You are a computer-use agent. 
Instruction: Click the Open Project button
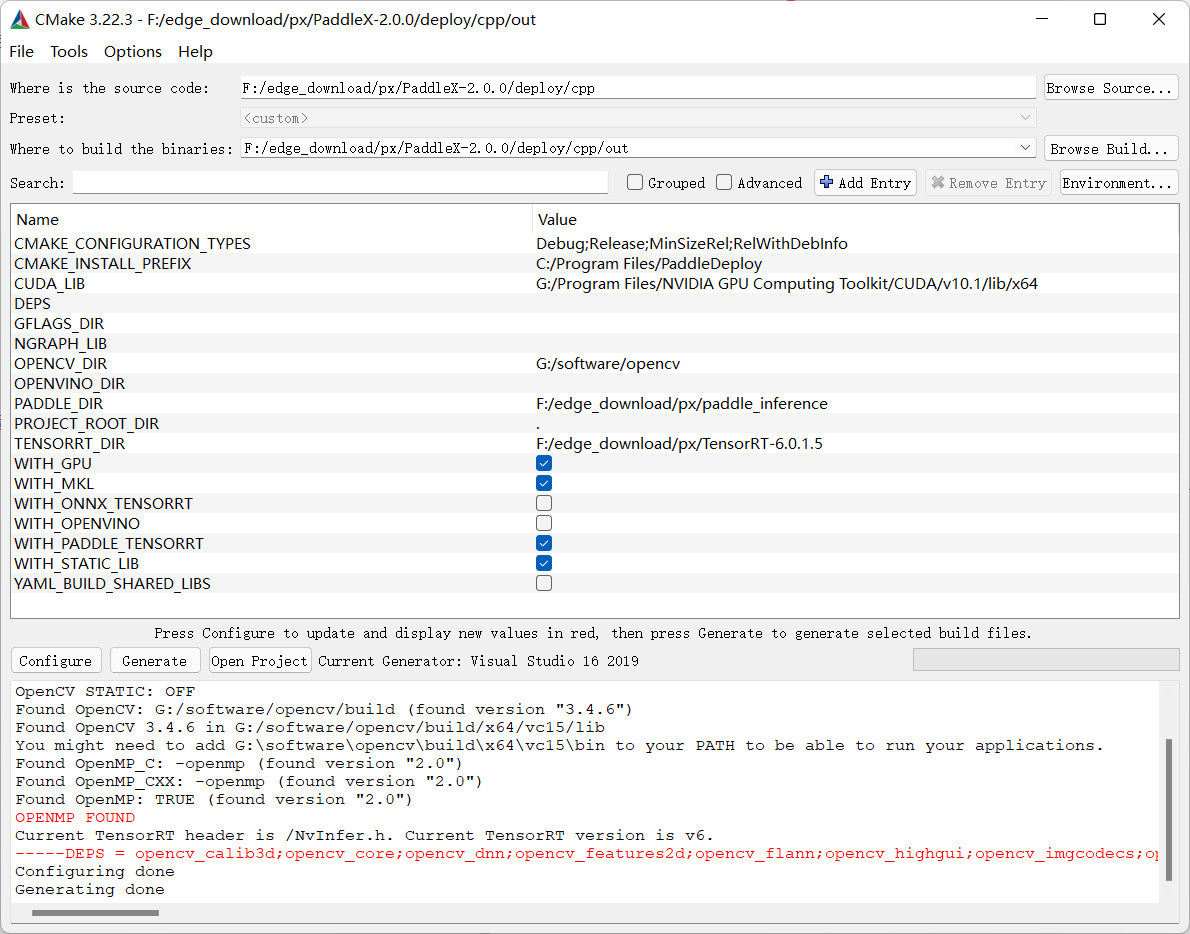click(x=260, y=661)
